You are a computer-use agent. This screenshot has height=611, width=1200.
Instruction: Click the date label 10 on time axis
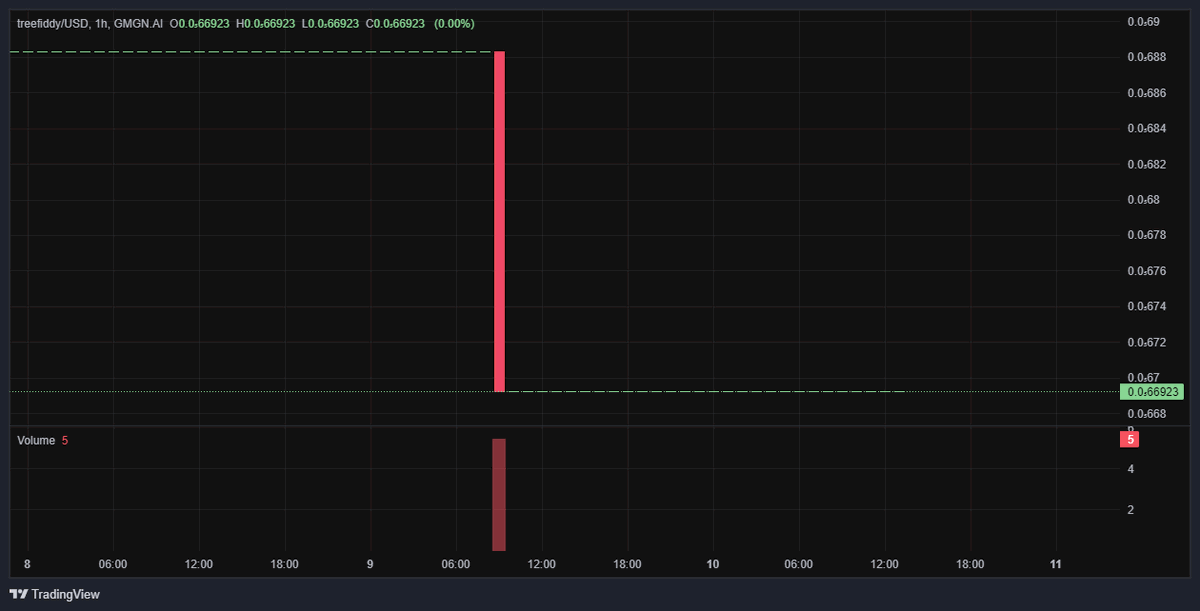coord(713,564)
